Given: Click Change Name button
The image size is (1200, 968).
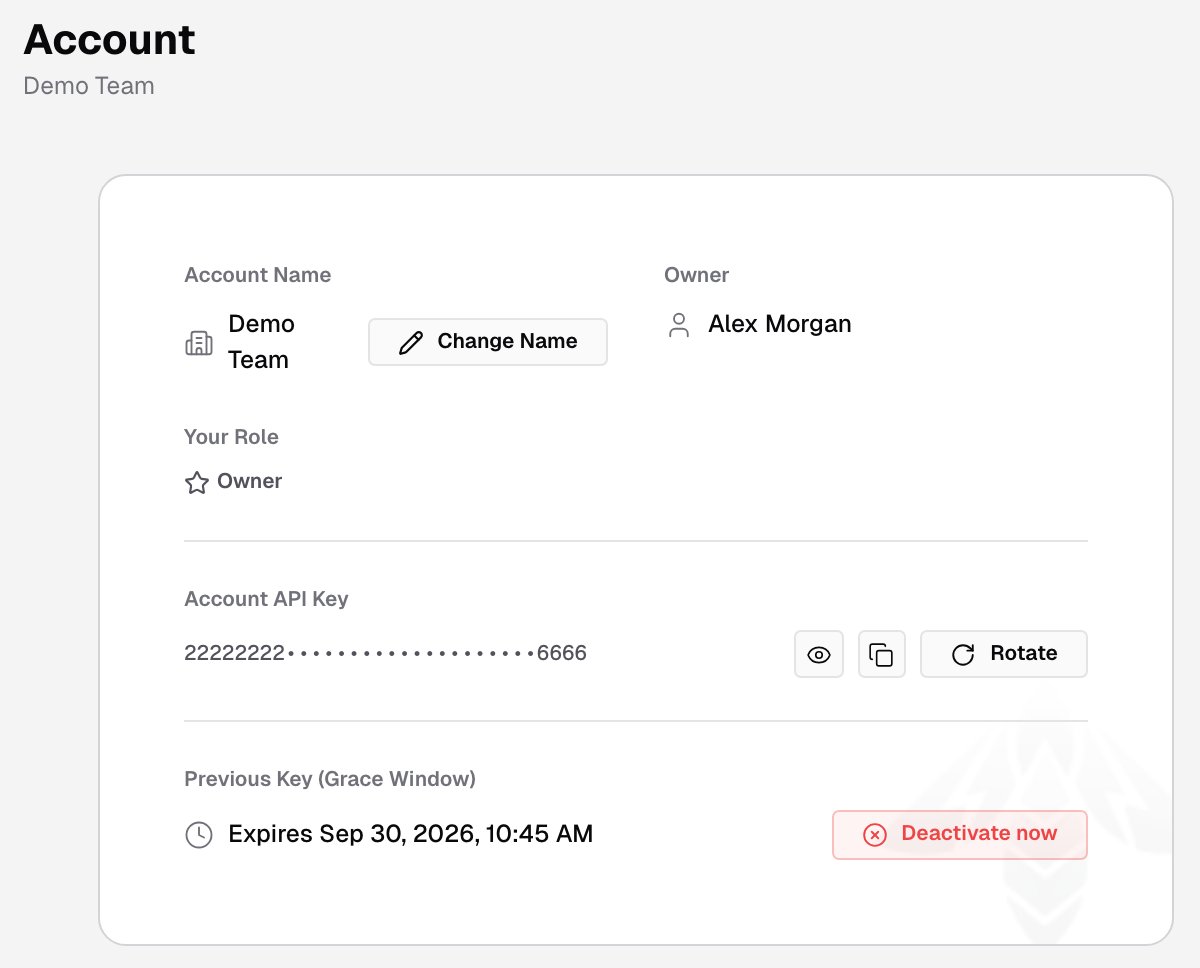Looking at the screenshot, I should click(x=488, y=342).
